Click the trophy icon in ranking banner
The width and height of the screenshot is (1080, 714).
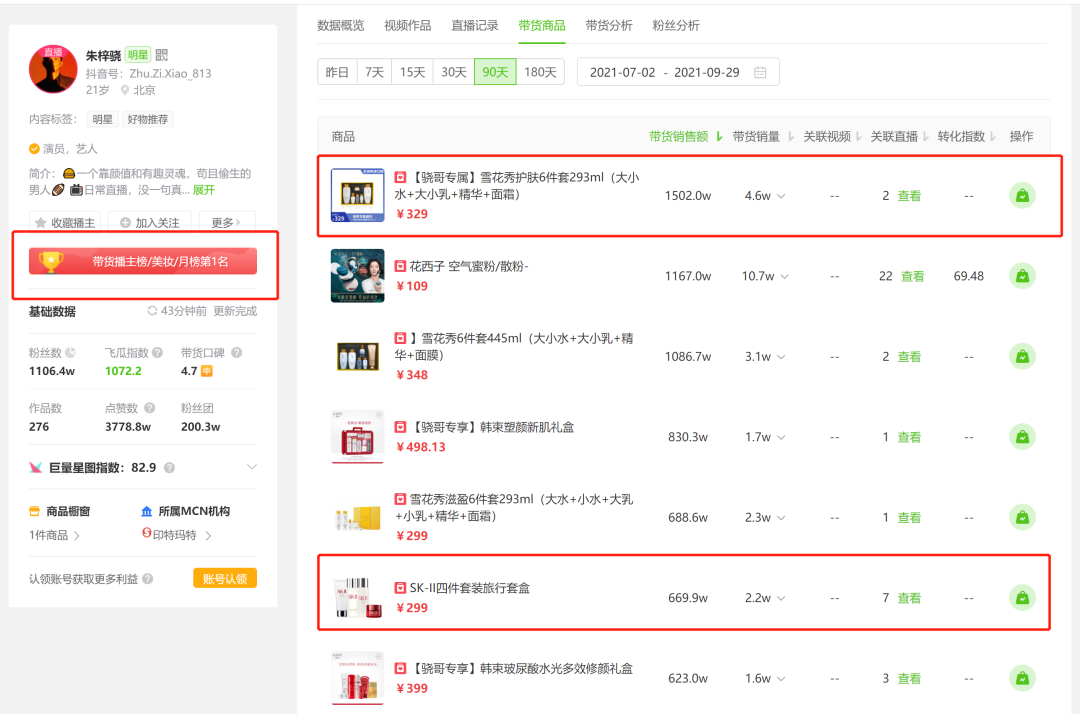coord(50,262)
